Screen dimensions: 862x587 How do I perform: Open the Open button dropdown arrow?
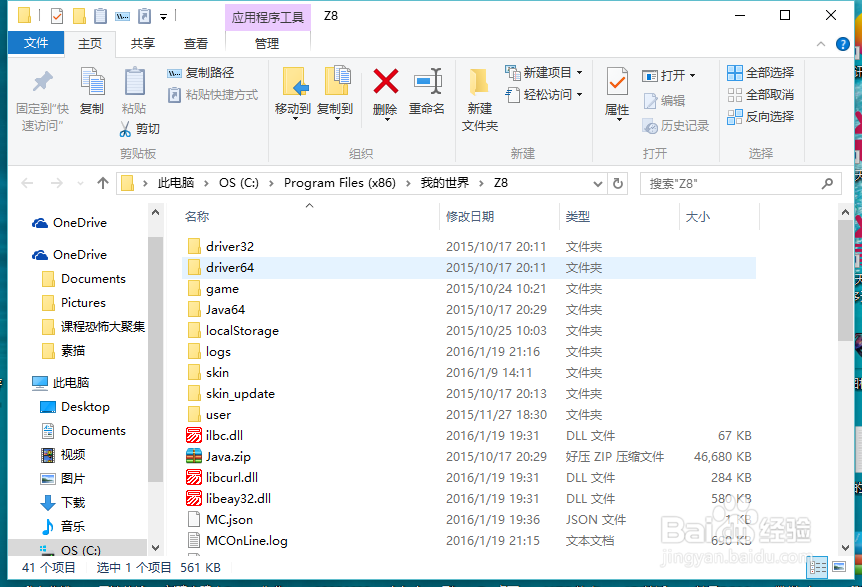[x=692, y=75]
